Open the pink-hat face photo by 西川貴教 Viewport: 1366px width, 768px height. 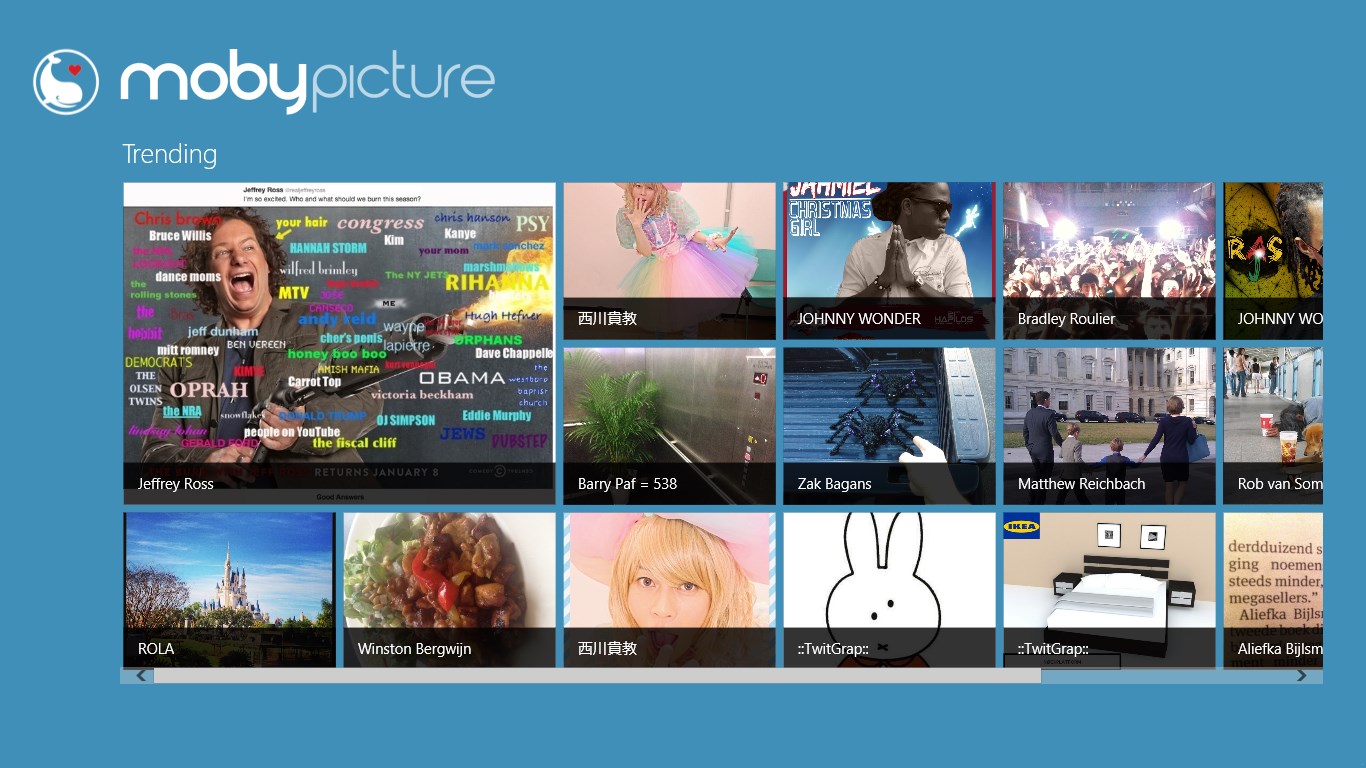click(x=669, y=590)
